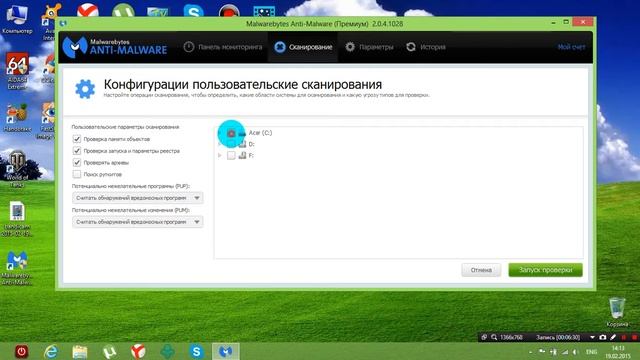Click the ENG language indicator
This screenshot has height=360, width=640.
[591, 352]
